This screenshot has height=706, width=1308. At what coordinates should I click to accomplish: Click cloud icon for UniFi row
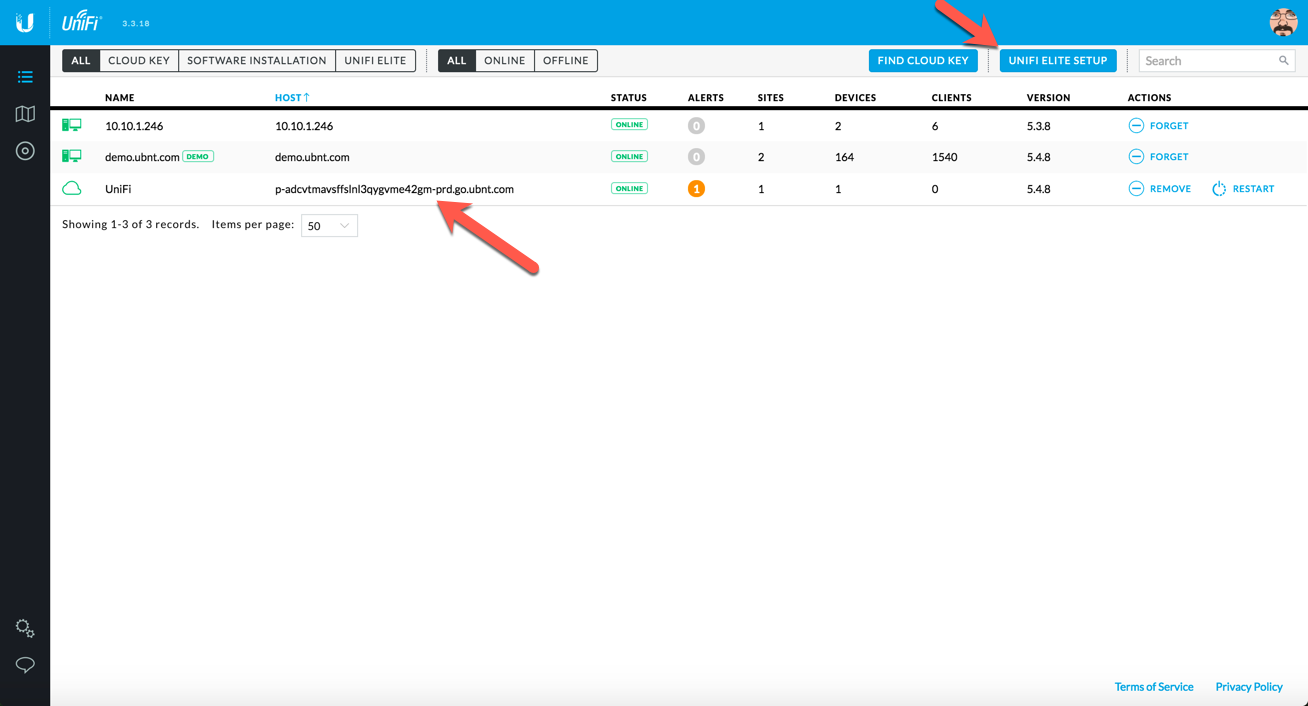coord(72,188)
